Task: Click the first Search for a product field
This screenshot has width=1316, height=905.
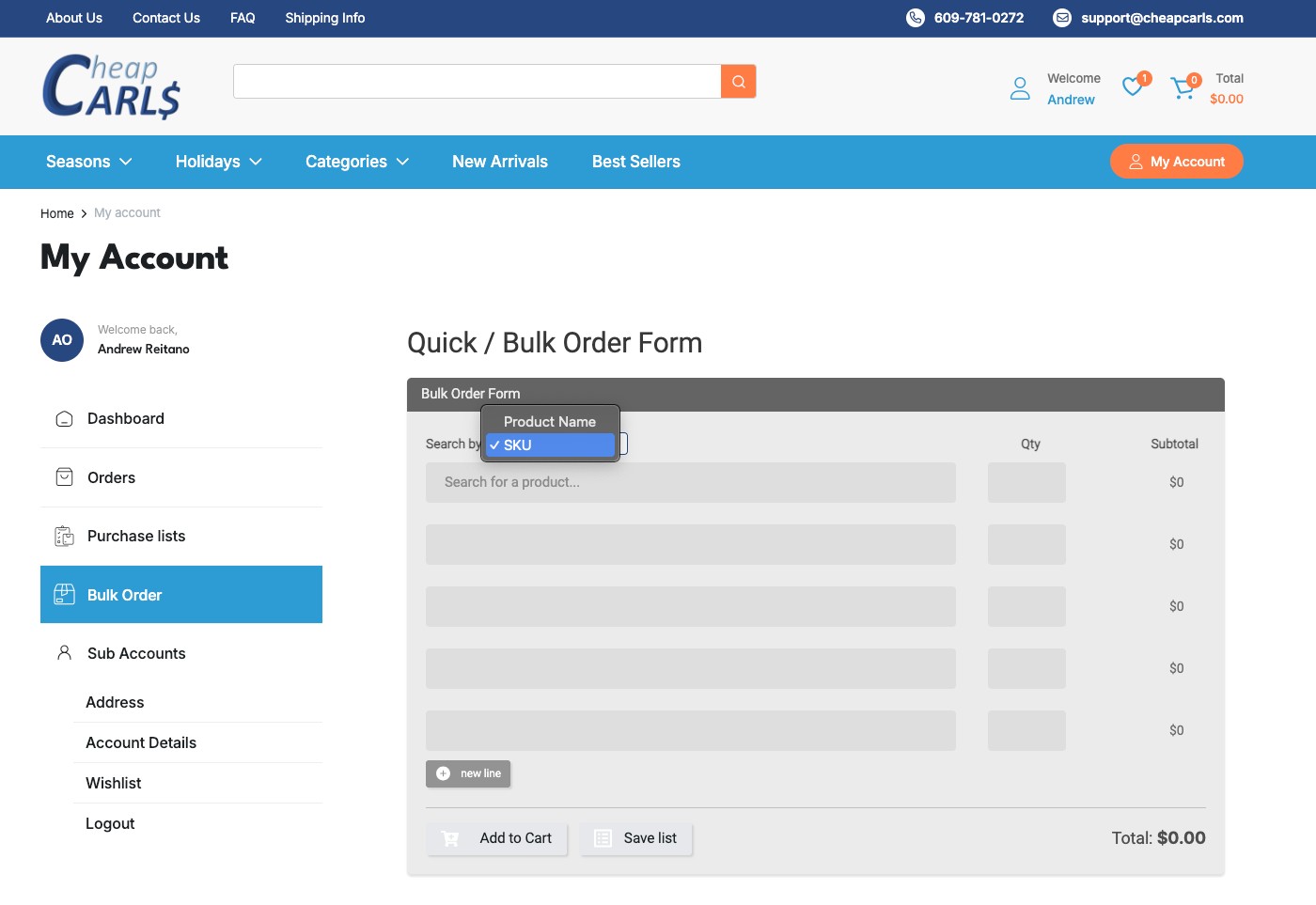Action: 690,482
